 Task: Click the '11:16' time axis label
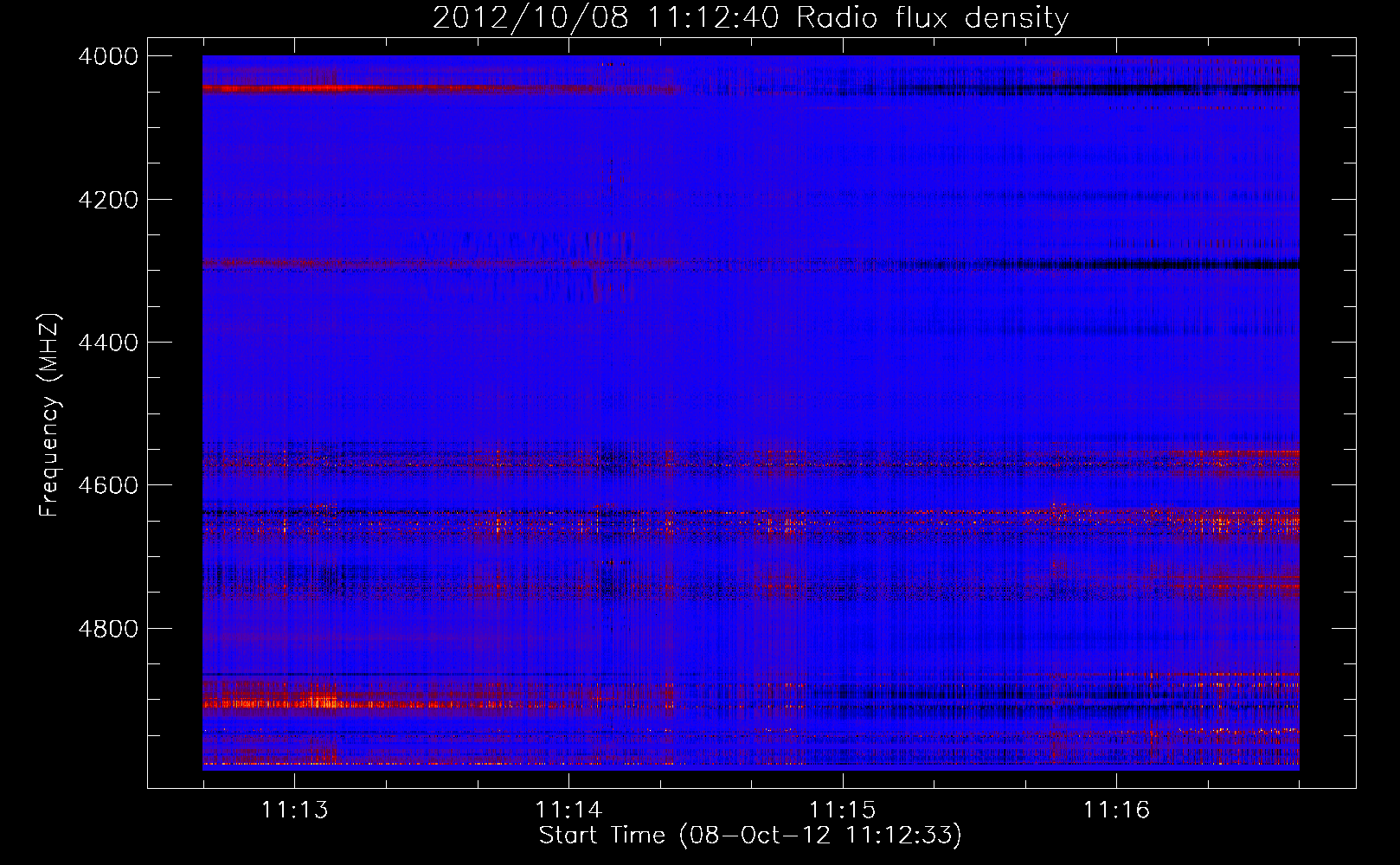click(x=1116, y=810)
